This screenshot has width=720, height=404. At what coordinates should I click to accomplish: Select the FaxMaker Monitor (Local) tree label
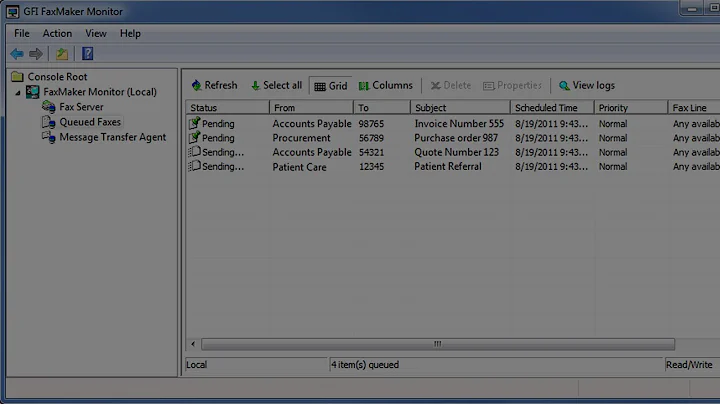click(x=100, y=92)
